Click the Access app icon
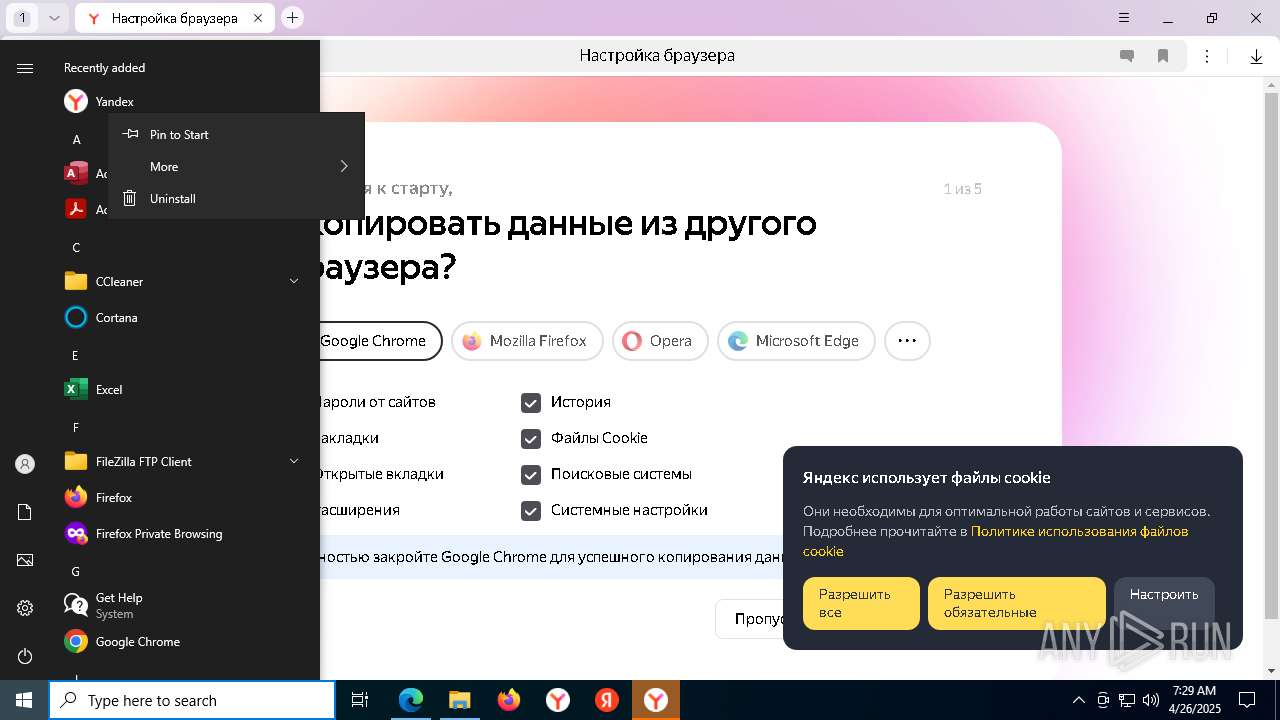 click(75, 173)
